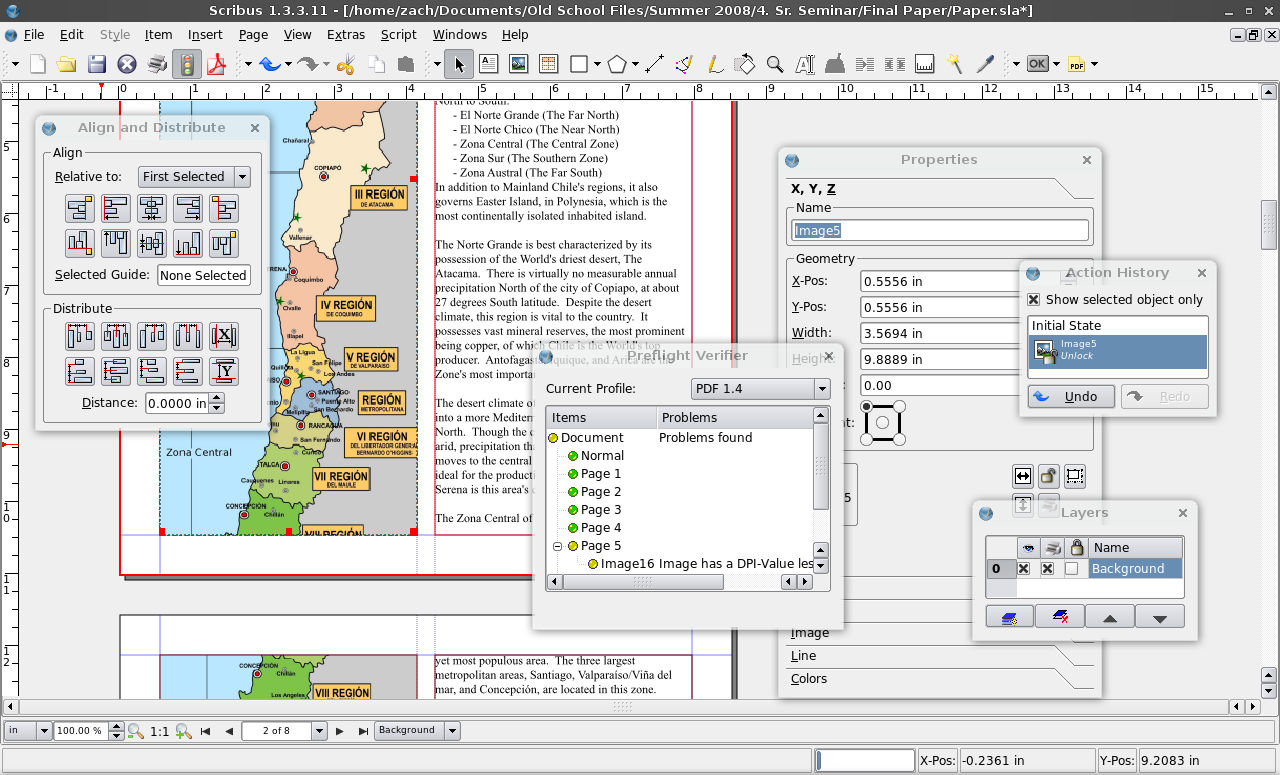Click into the Name field Image5
Image resolution: width=1280 pixels, height=775 pixels.
pyautogui.click(x=941, y=230)
